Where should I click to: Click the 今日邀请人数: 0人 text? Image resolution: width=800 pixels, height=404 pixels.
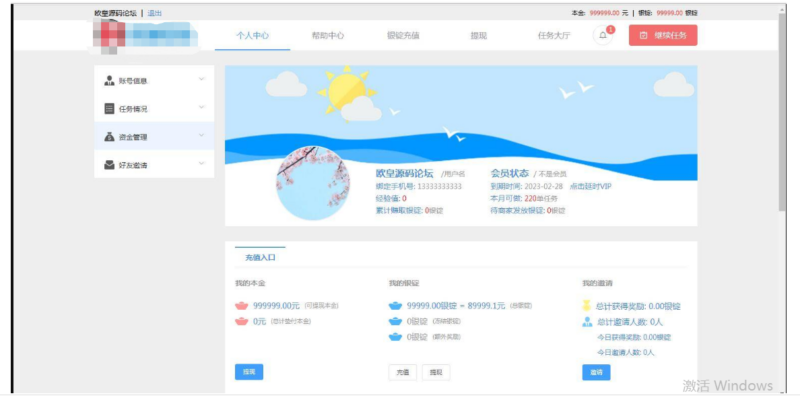point(626,352)
